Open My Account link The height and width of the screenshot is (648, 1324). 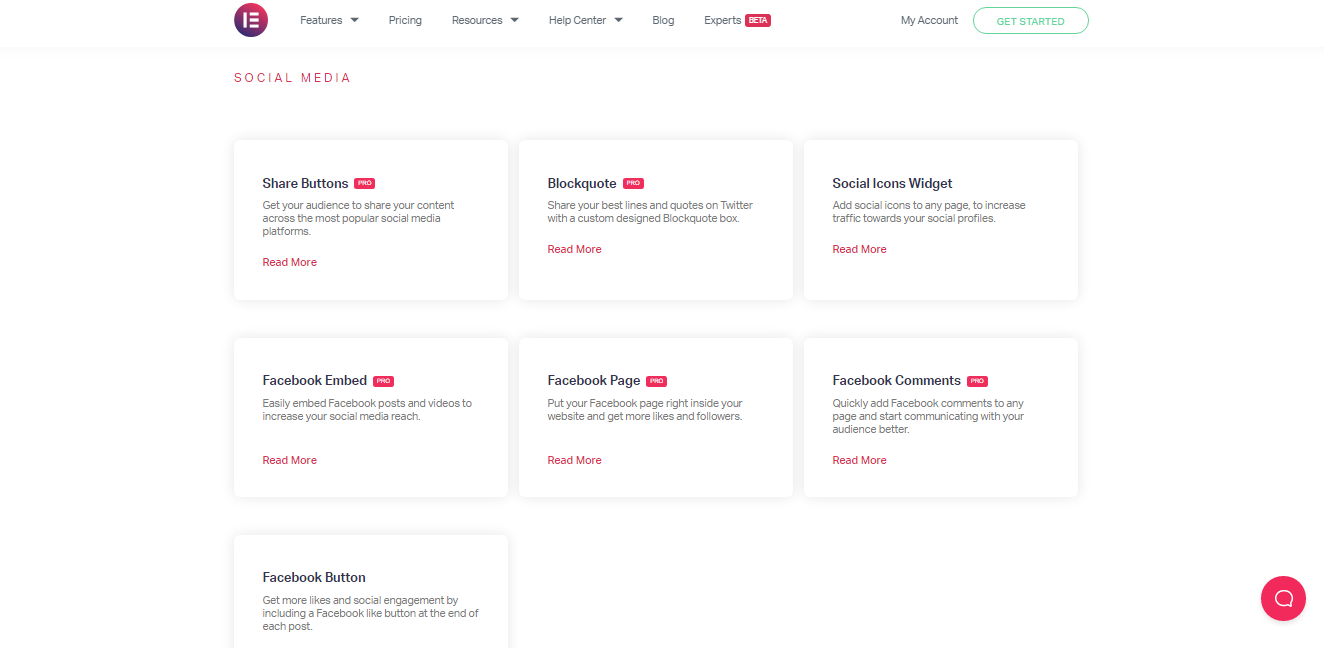[x=929, y=20]
